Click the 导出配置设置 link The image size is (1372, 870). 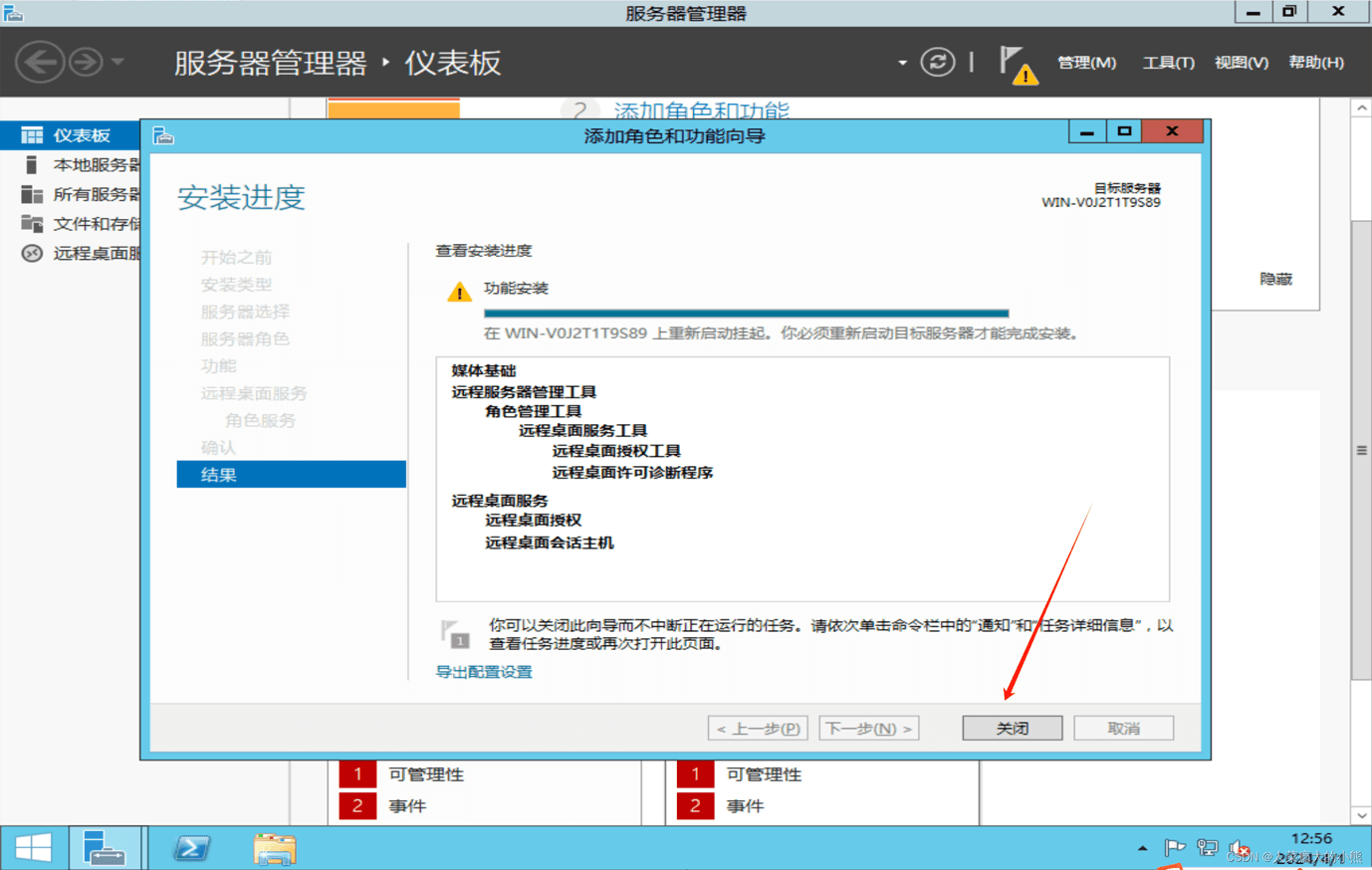coord(484,672)
